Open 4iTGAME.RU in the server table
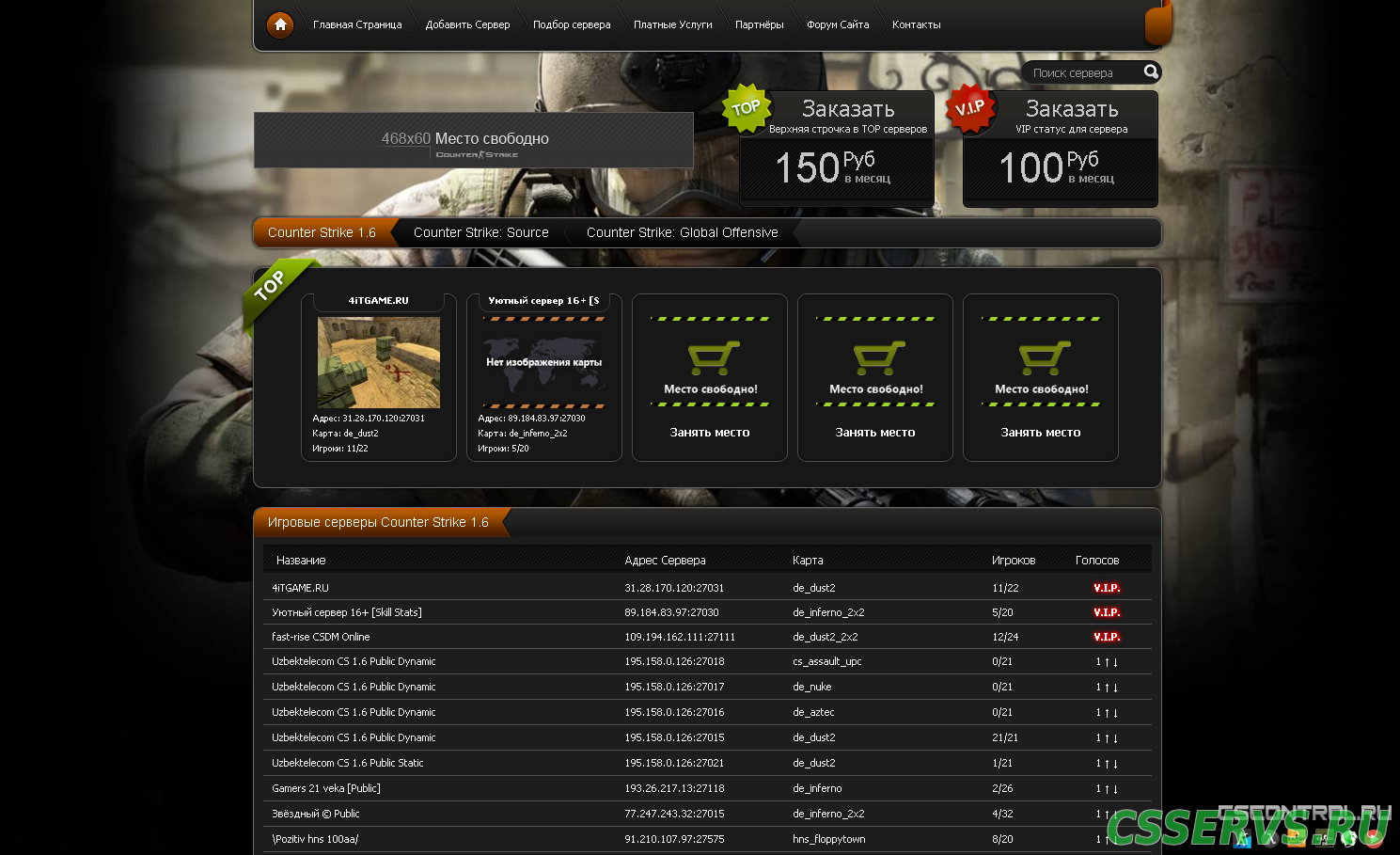Screen dimensions: 1400x855 pyautogui.click(x=300, y=588)
